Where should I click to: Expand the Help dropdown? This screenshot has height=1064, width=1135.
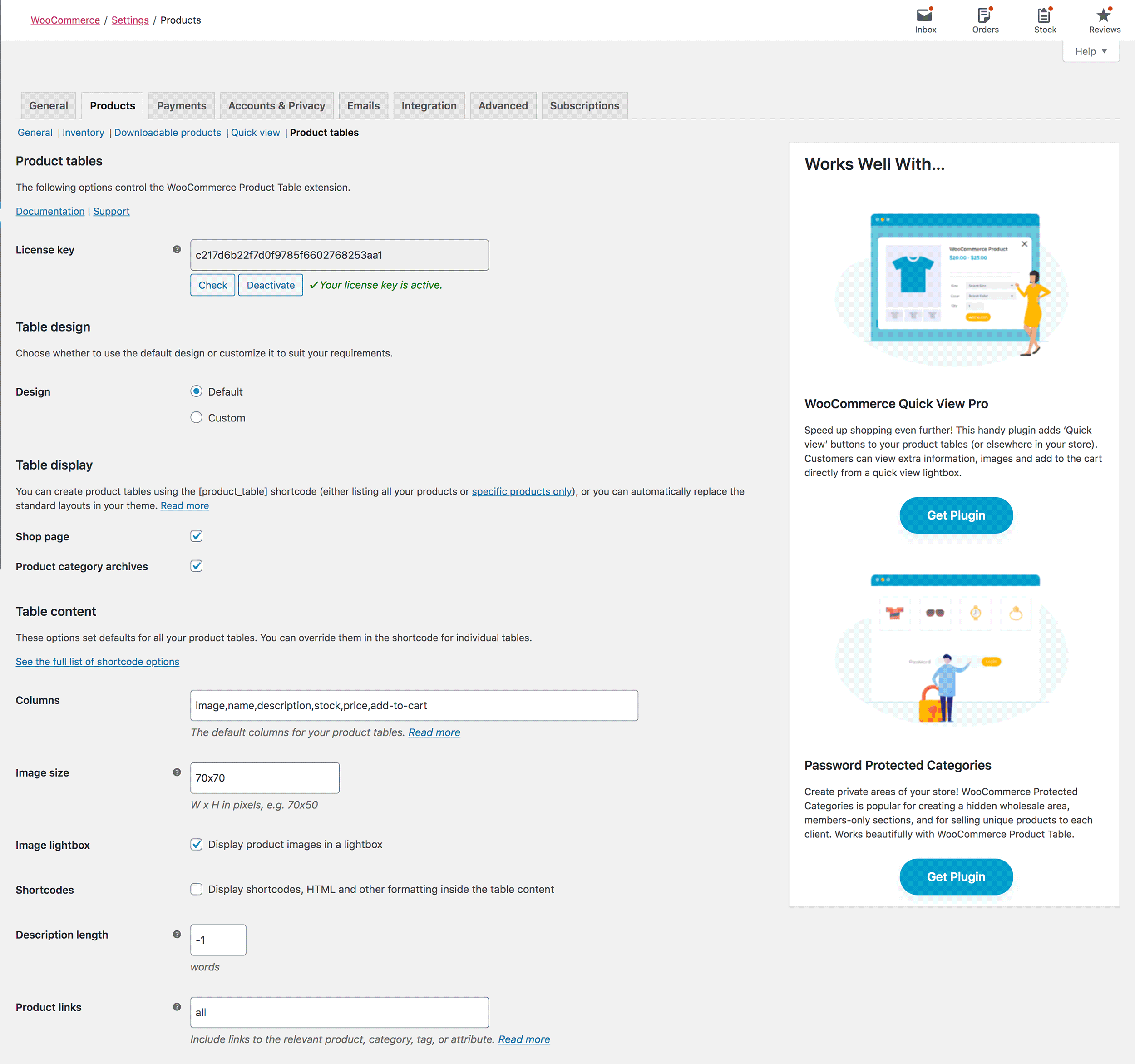point(1091,51)
